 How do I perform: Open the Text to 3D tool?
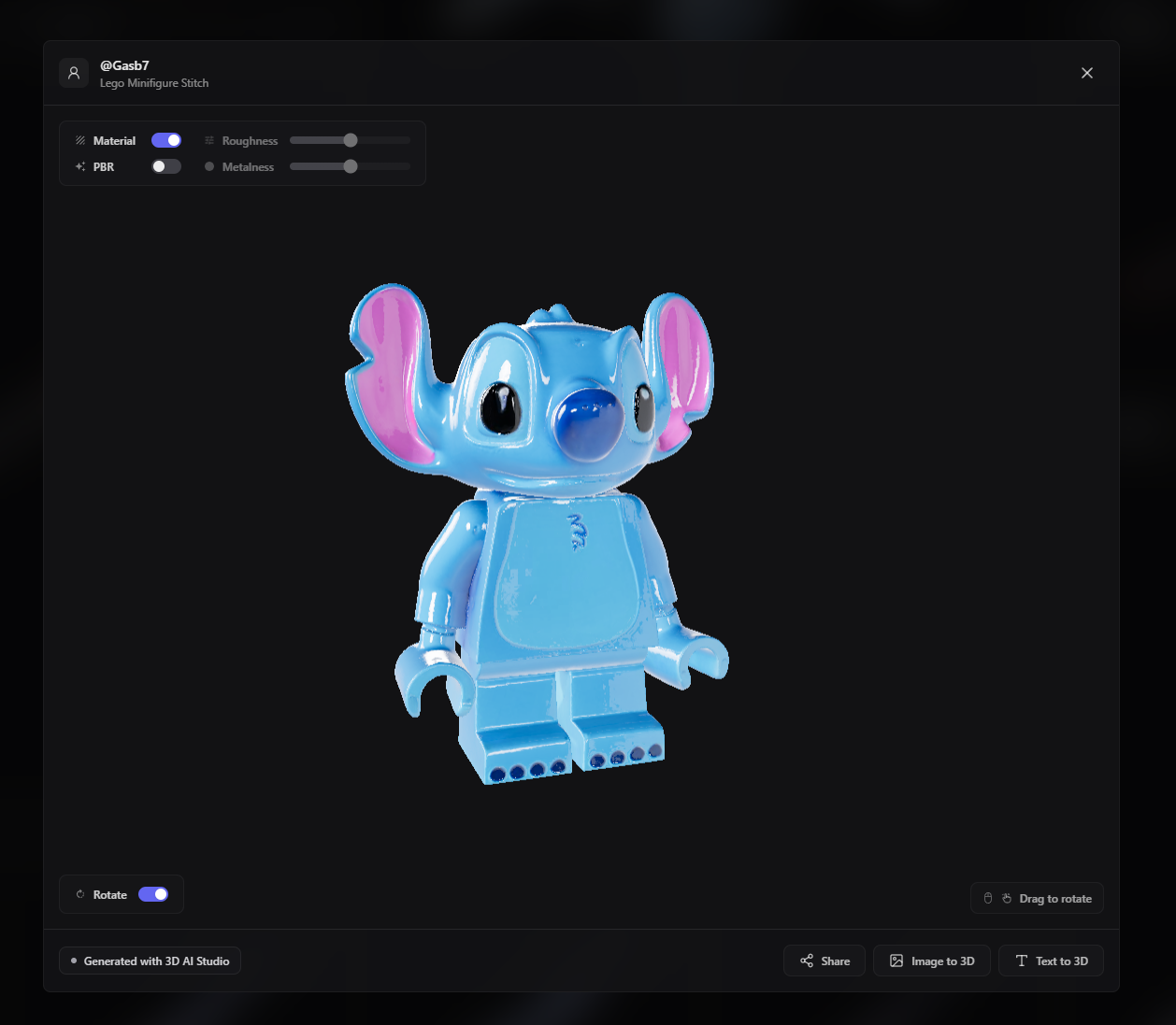click(x=1051, y=961)
